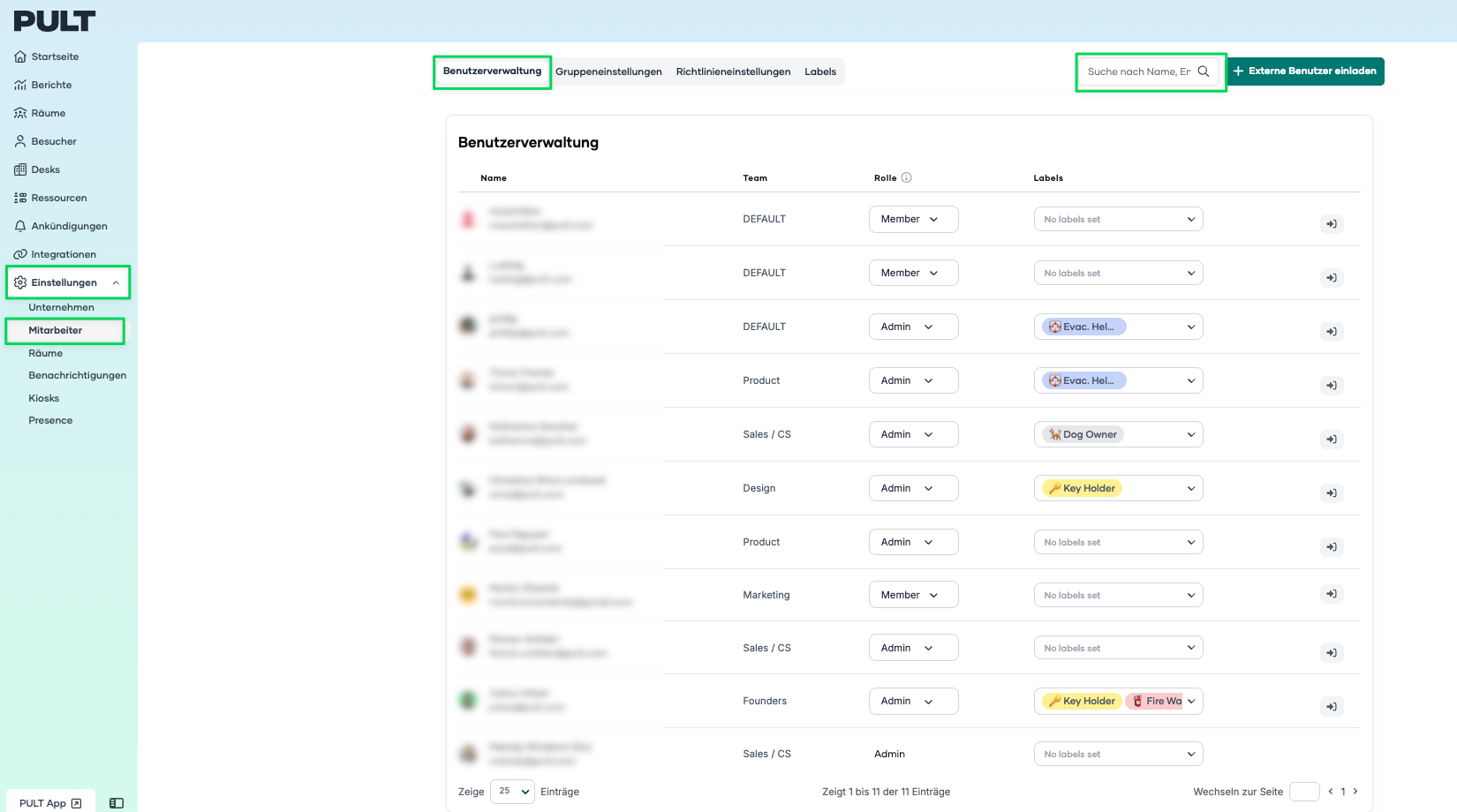Click the bell icon for Ankündigungen
Image resolution: width=1457 pixels, height=812 pixels.
pyautogui.click(x=20, y=226)
